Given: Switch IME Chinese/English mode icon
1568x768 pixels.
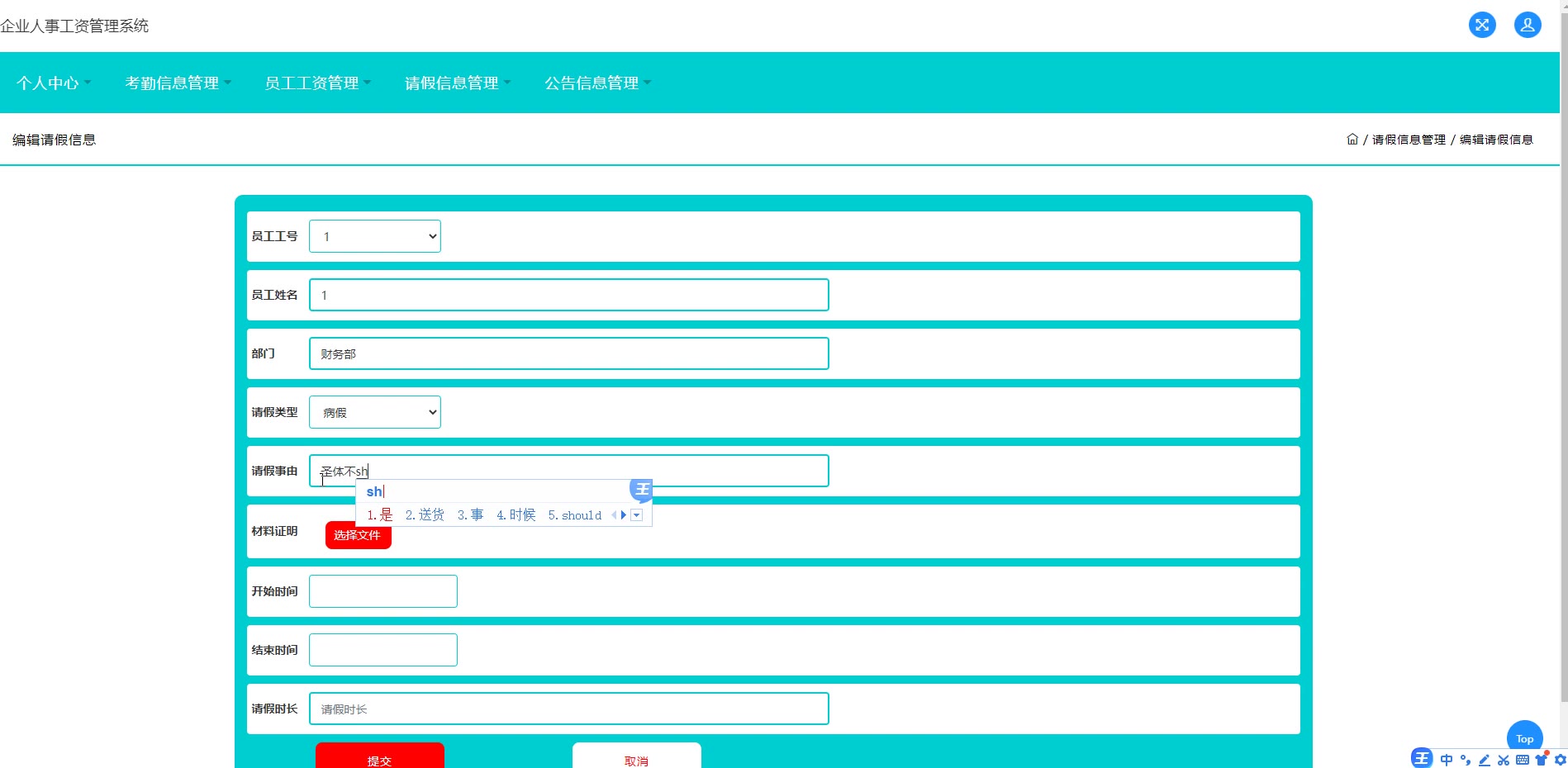Looking at the screenshot, I should 1447,760.
